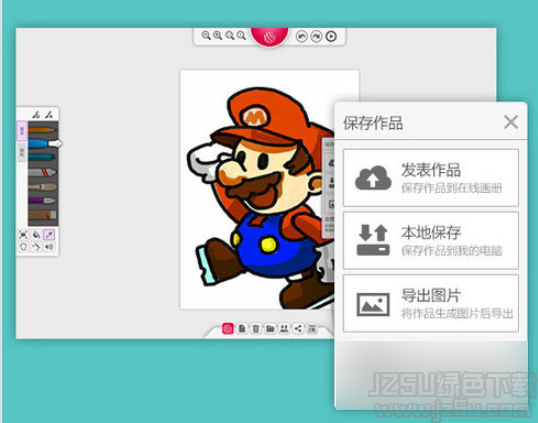Click the cloud upload icon
The image size is (538, 423).
373,178
